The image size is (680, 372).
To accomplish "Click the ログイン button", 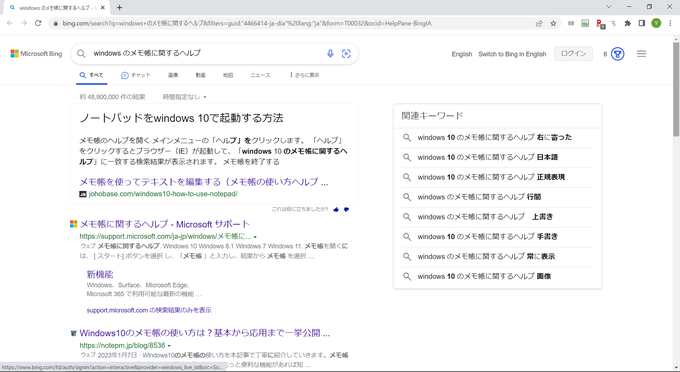I will tap(573, 53).
